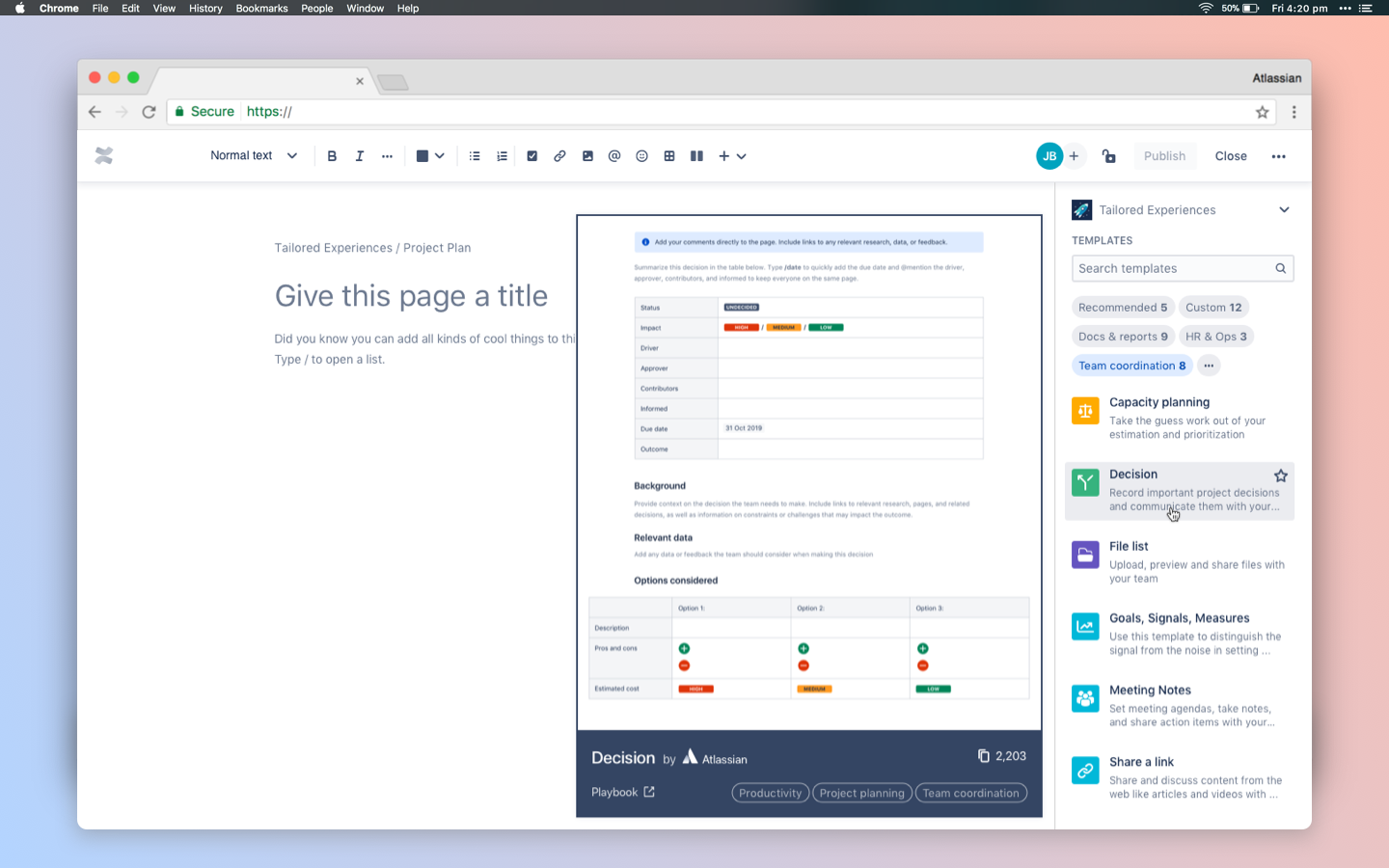Bookmark page with star icon
The width and height of the screenshot is (1389, 868).
1262,112
